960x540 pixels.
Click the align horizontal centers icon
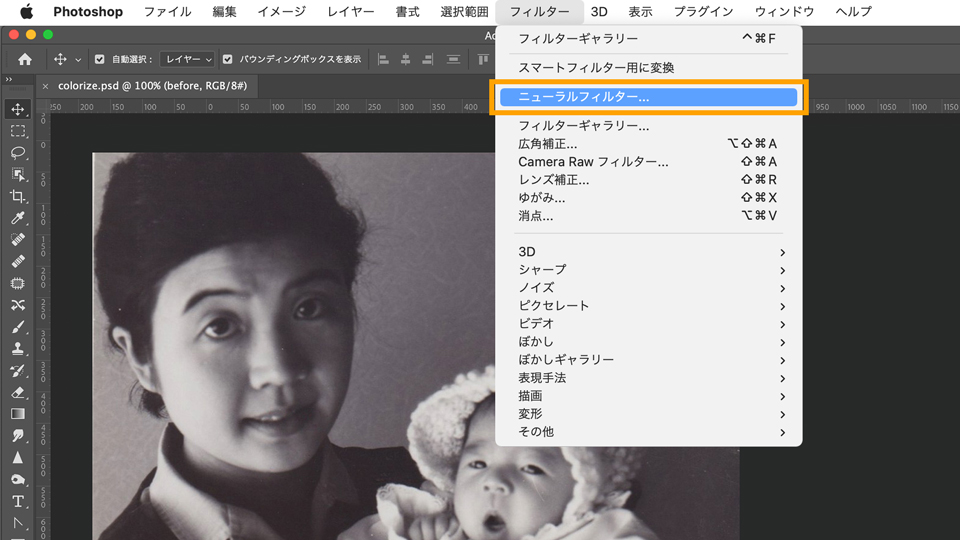tap(405, 59)
